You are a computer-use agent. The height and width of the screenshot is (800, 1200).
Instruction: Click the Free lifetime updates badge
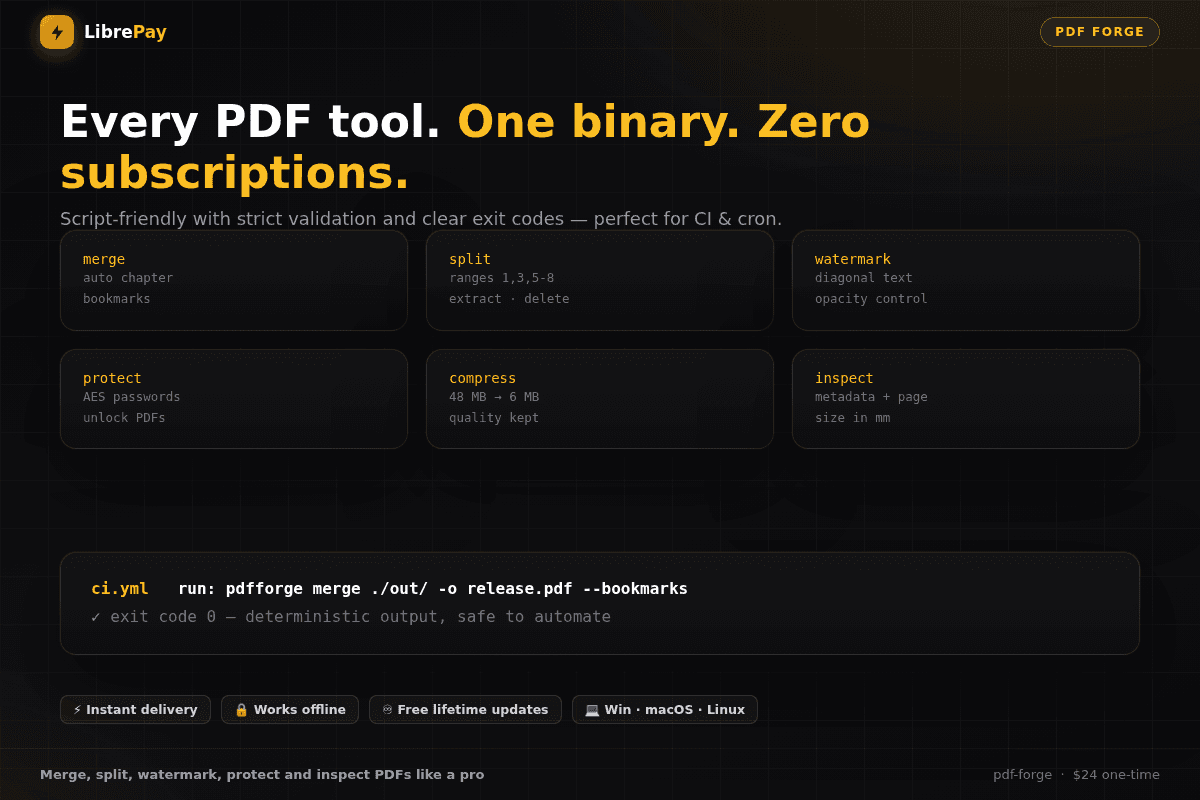tap(465, 710)
